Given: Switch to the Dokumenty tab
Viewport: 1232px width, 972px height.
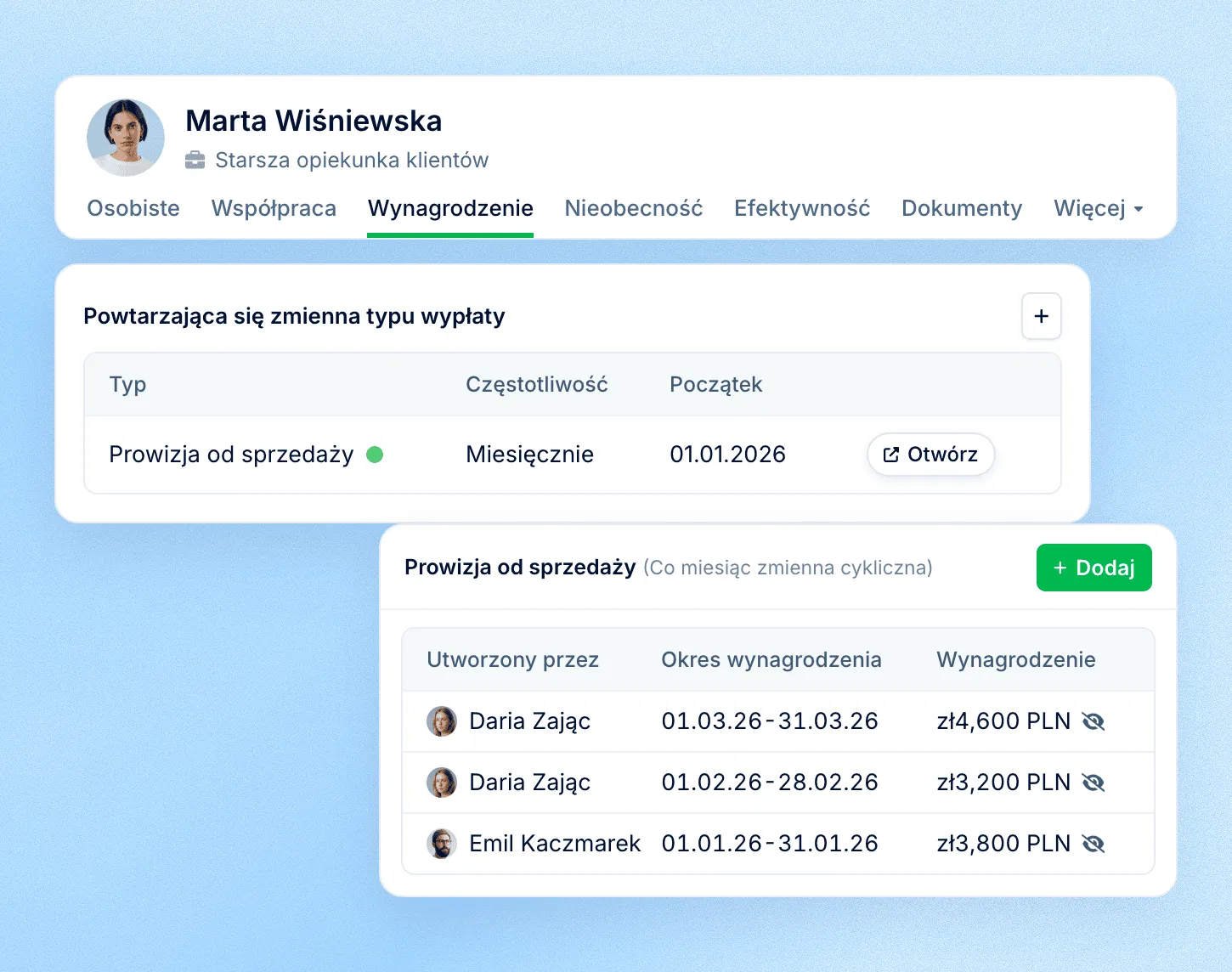Looking at the screenshot, I should tap(962, 208).
